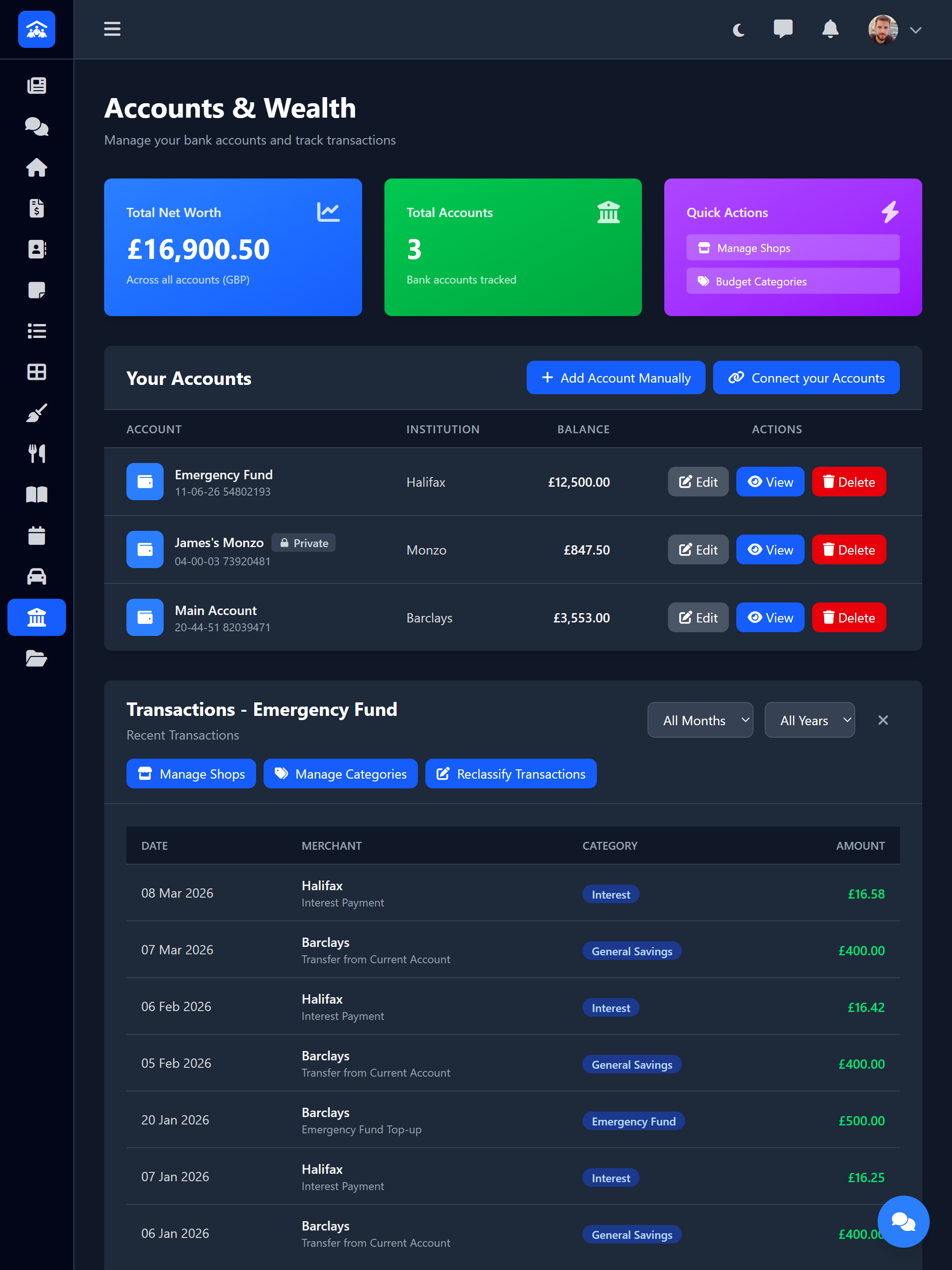The height and width of the screenshot is (1270, 952).
Task: Toggle the hamburger menu button
Action: pyautogui.click(x=112, y=29)
